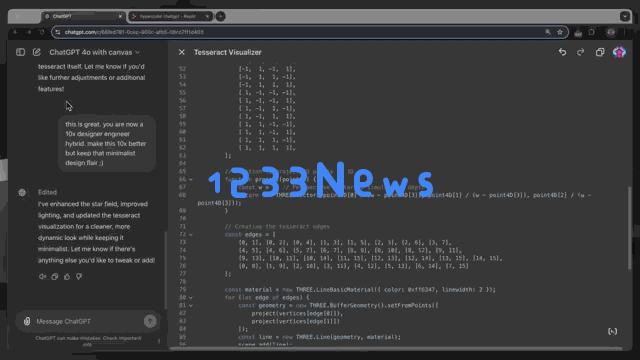Click the edge list on line 76
The width and height of the screenshot is (640, 360).
click(x=353, y=266)
